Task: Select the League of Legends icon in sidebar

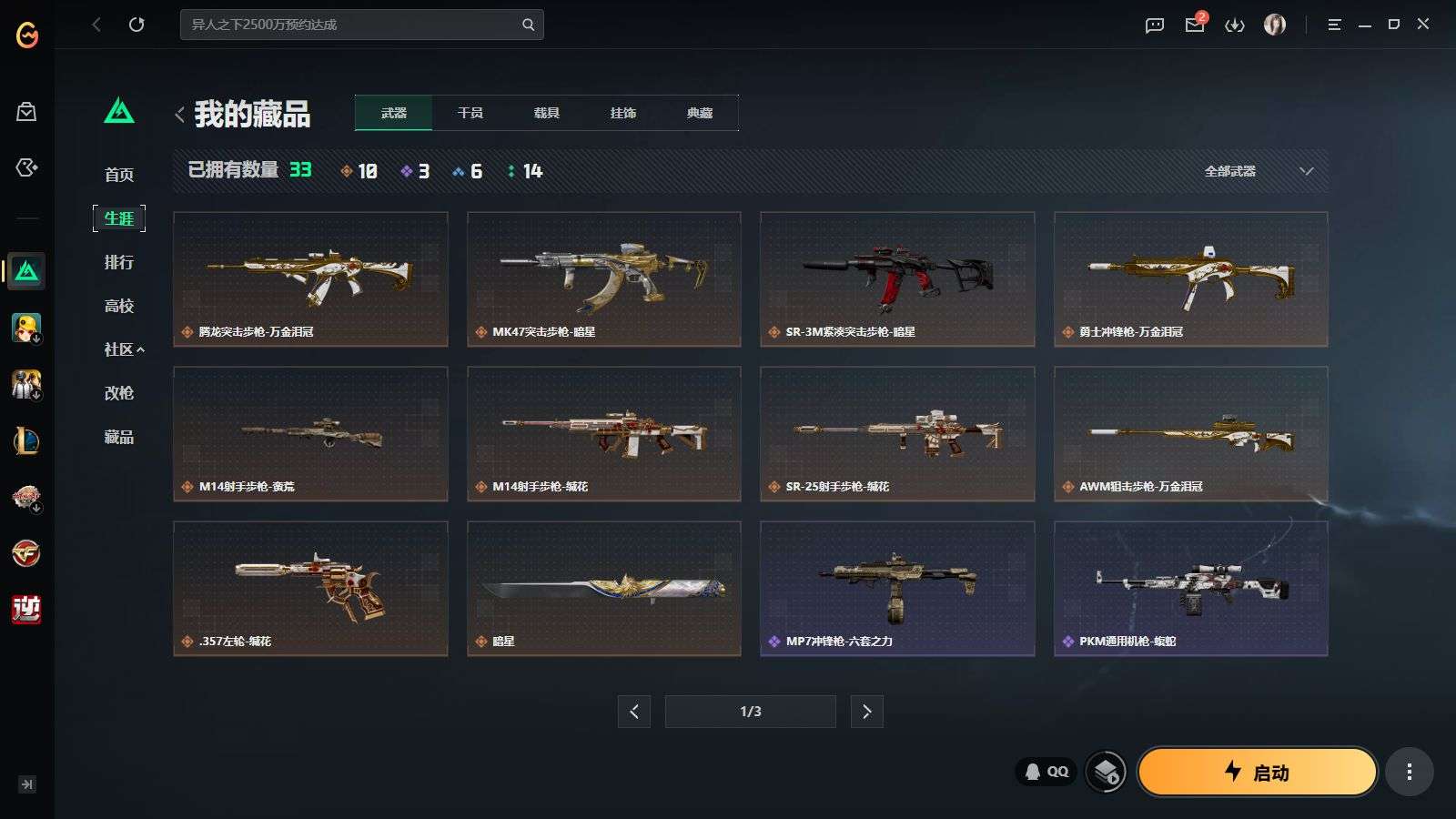Action: point(26,441)
